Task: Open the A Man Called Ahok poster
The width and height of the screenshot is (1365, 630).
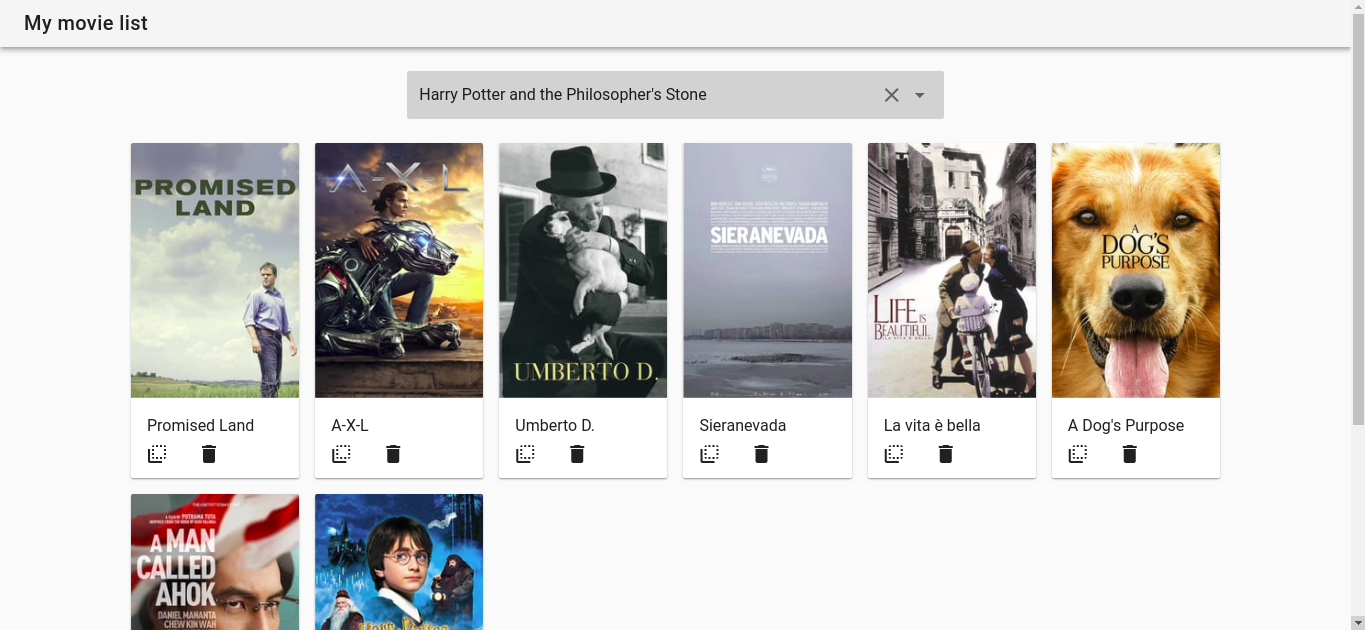Action: [x=215, y=562]
